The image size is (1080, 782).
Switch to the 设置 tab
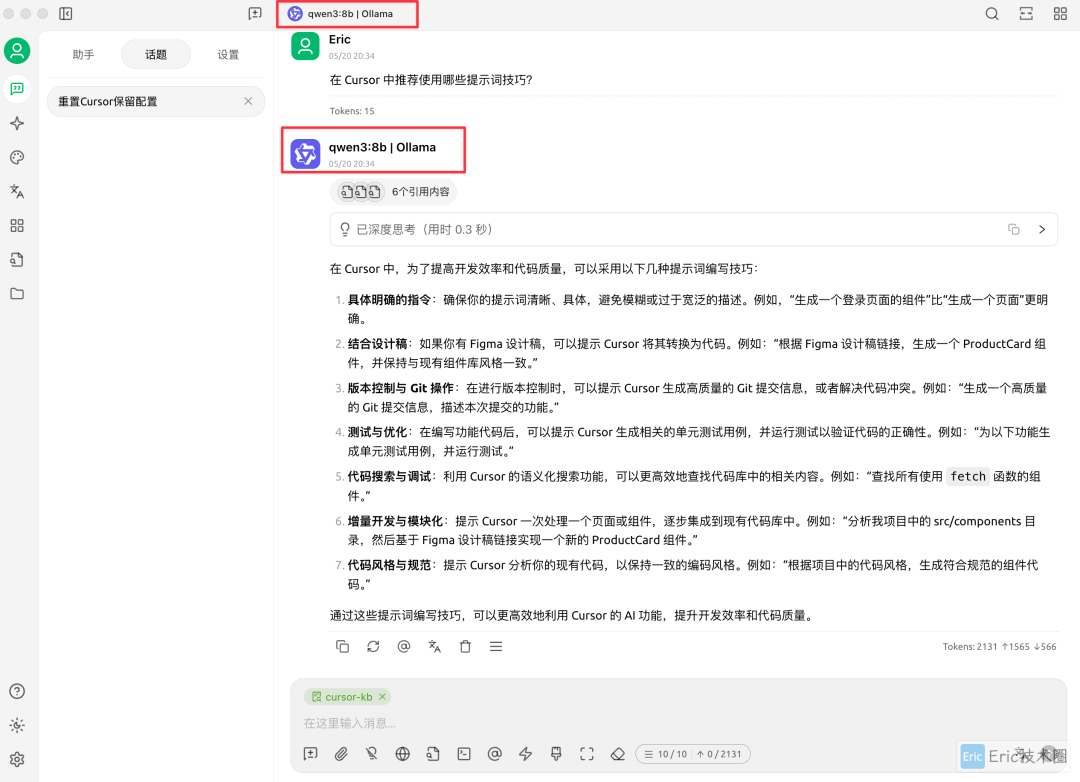coord(228,54)
